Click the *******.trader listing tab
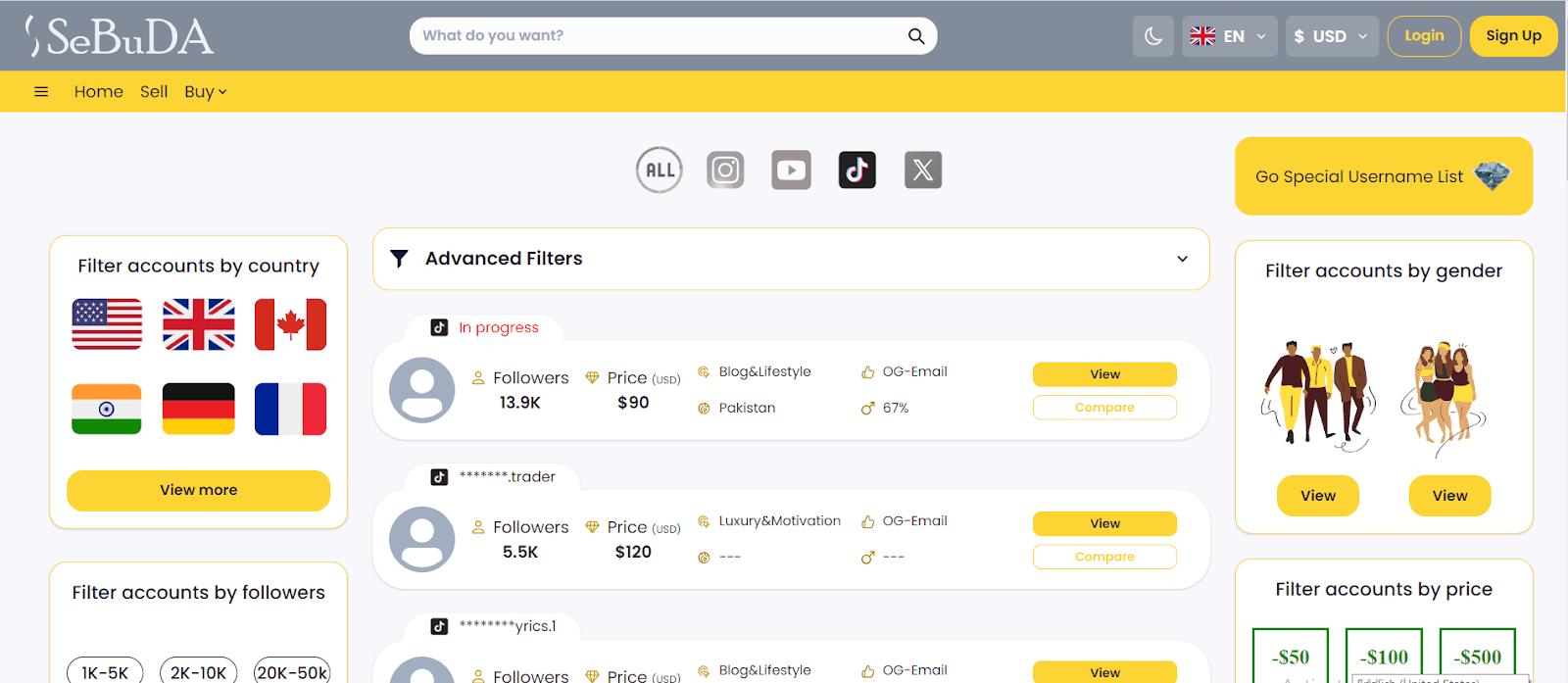Viewport: 1568px width, 683px height. 492,476
